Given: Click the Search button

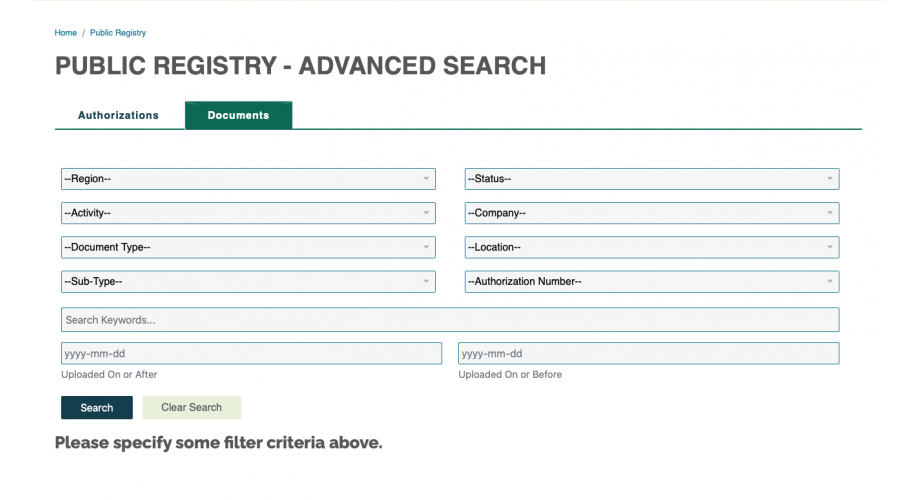Looking at the screenshot, I should pos(97,407).
